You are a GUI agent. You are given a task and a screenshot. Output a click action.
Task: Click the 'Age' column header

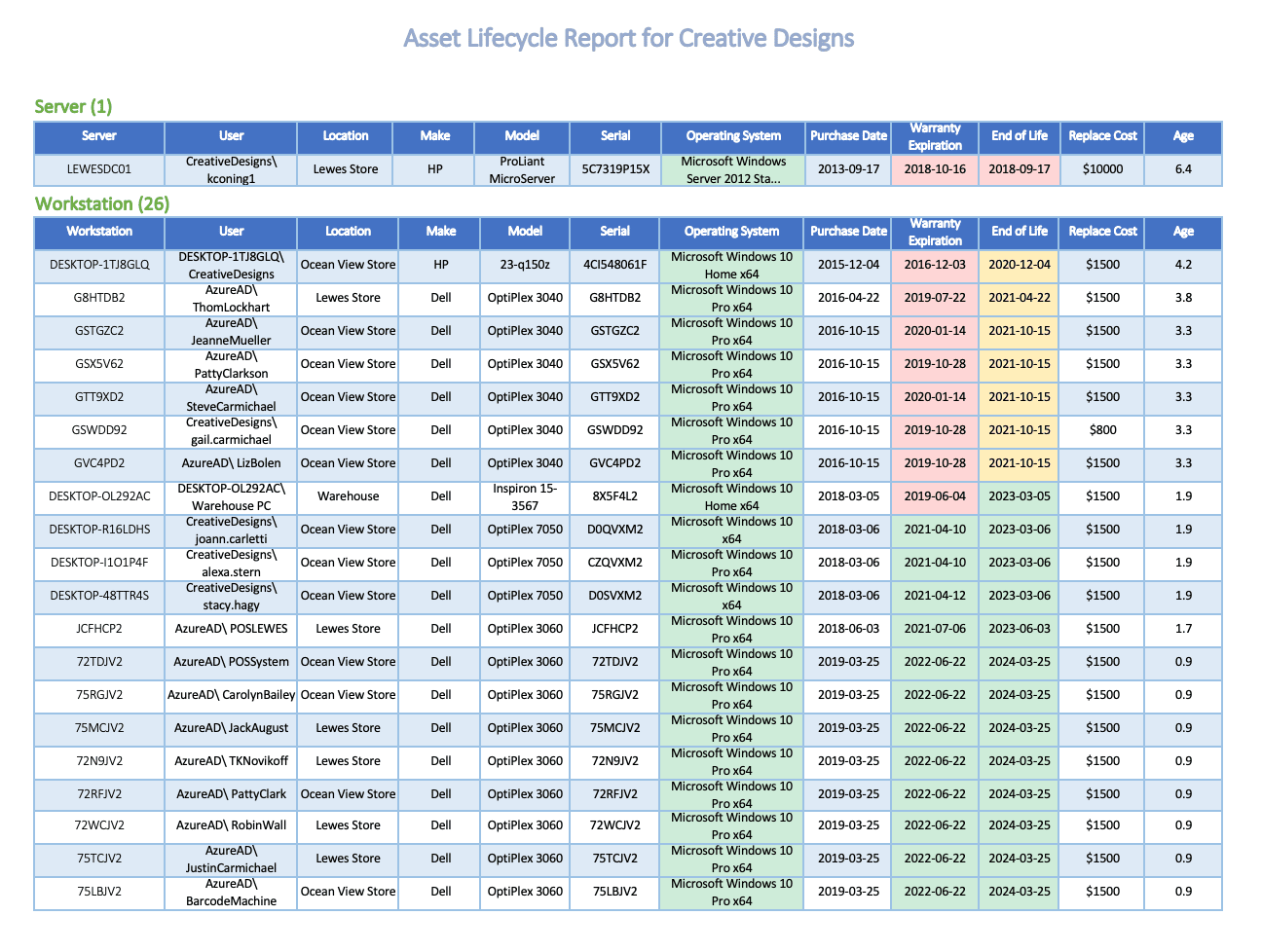coord(1182,136)
